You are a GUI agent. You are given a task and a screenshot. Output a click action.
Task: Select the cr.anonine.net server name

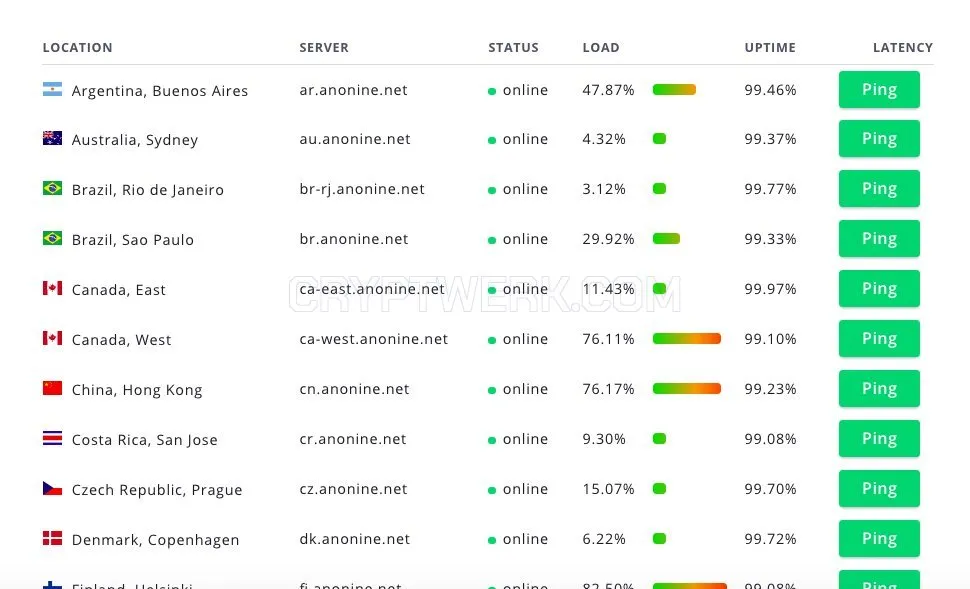pyautogui.click(x=353, y=439)
